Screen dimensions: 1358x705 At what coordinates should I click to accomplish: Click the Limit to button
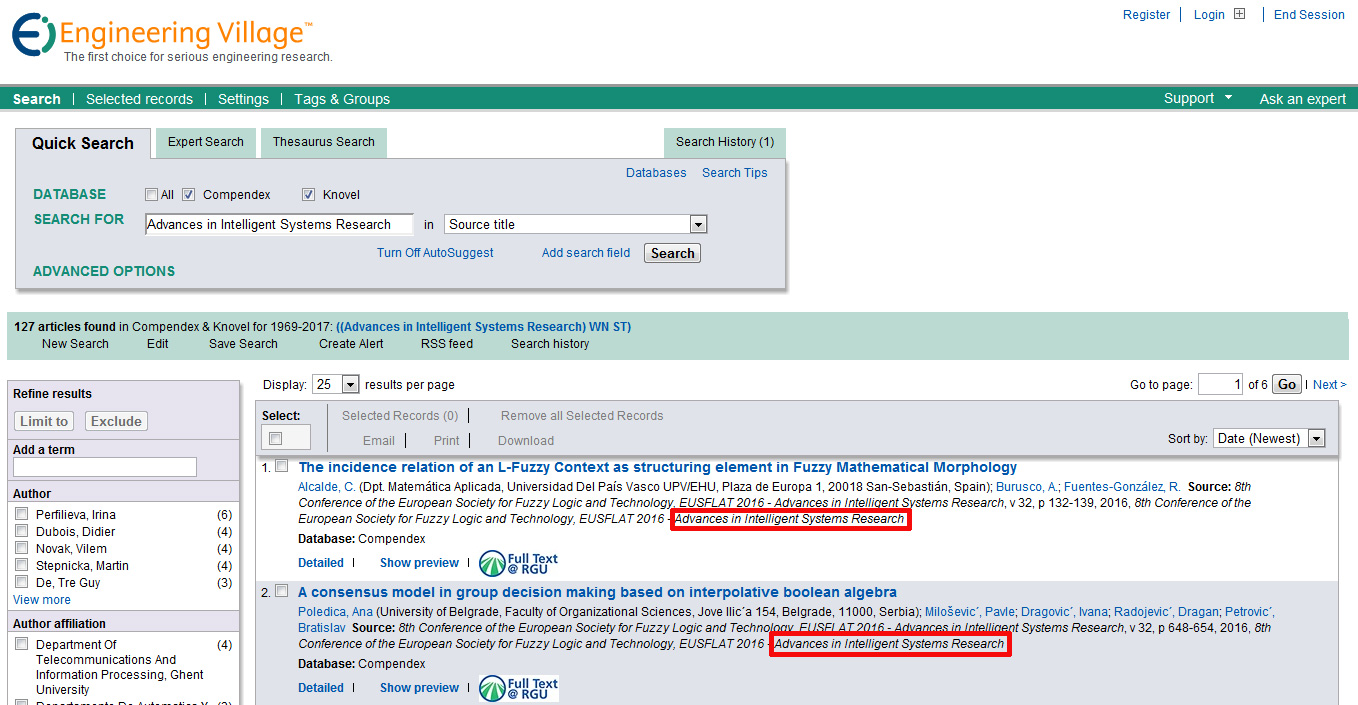45,421
